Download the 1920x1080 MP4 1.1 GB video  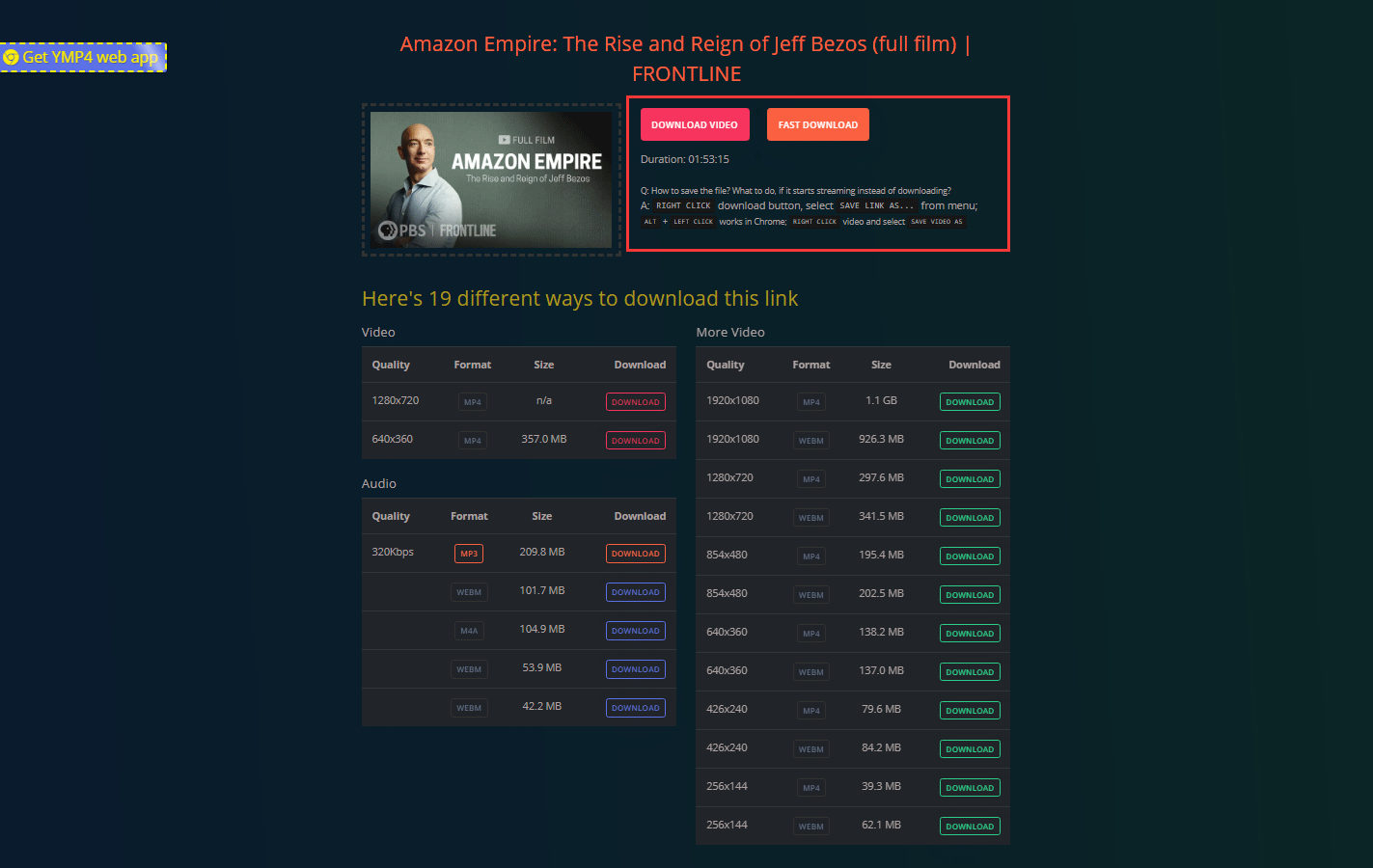pyautogui.click(x=970, y=402)
